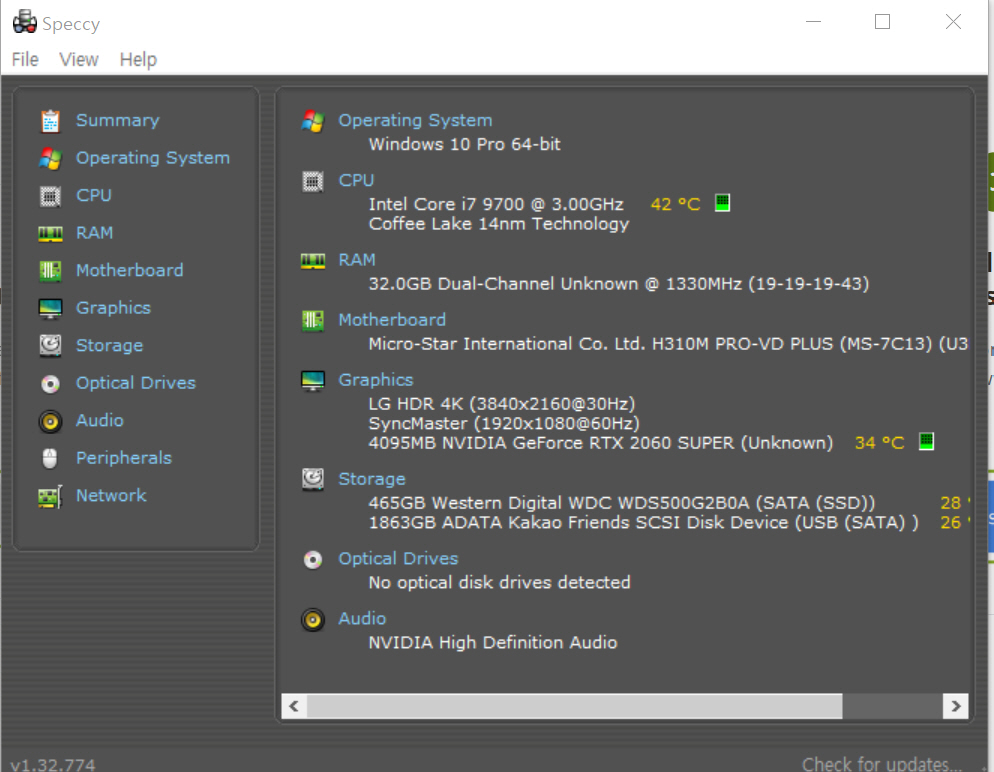The image size is (994, 772).
Task: Open the Help menu
Action: point(138,60)
